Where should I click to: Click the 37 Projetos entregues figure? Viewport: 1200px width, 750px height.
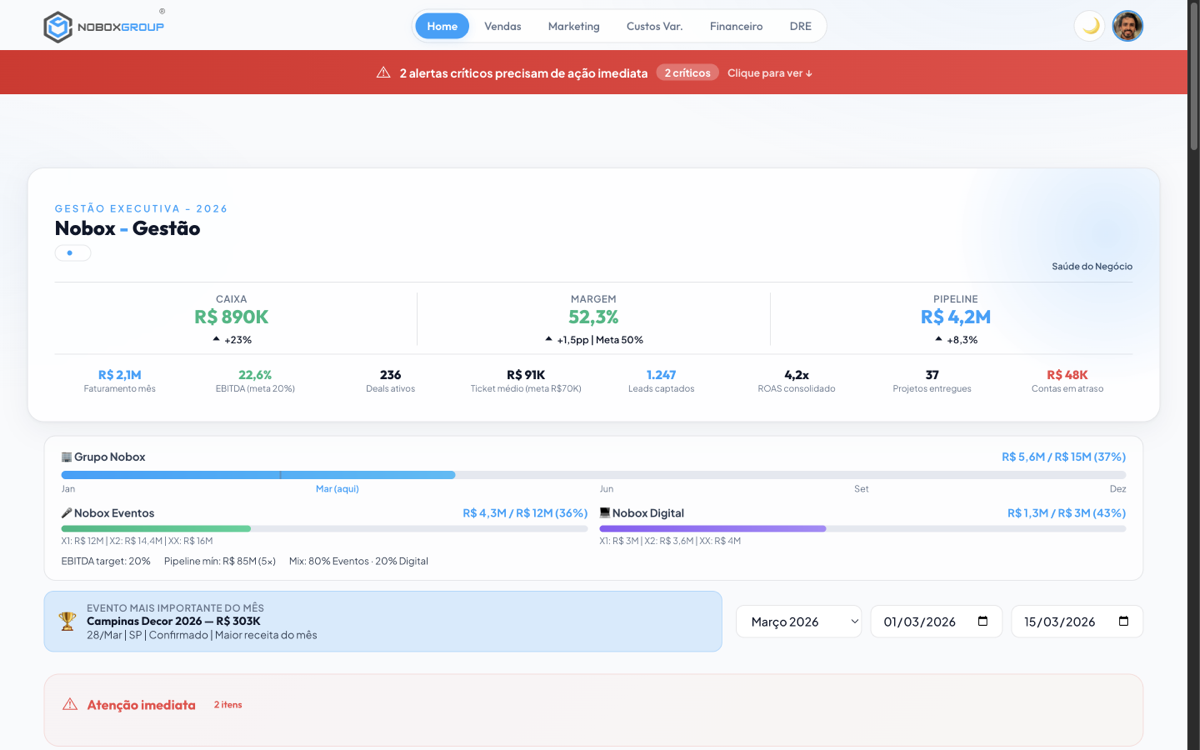pyautogui.click(x=932, y=375)
